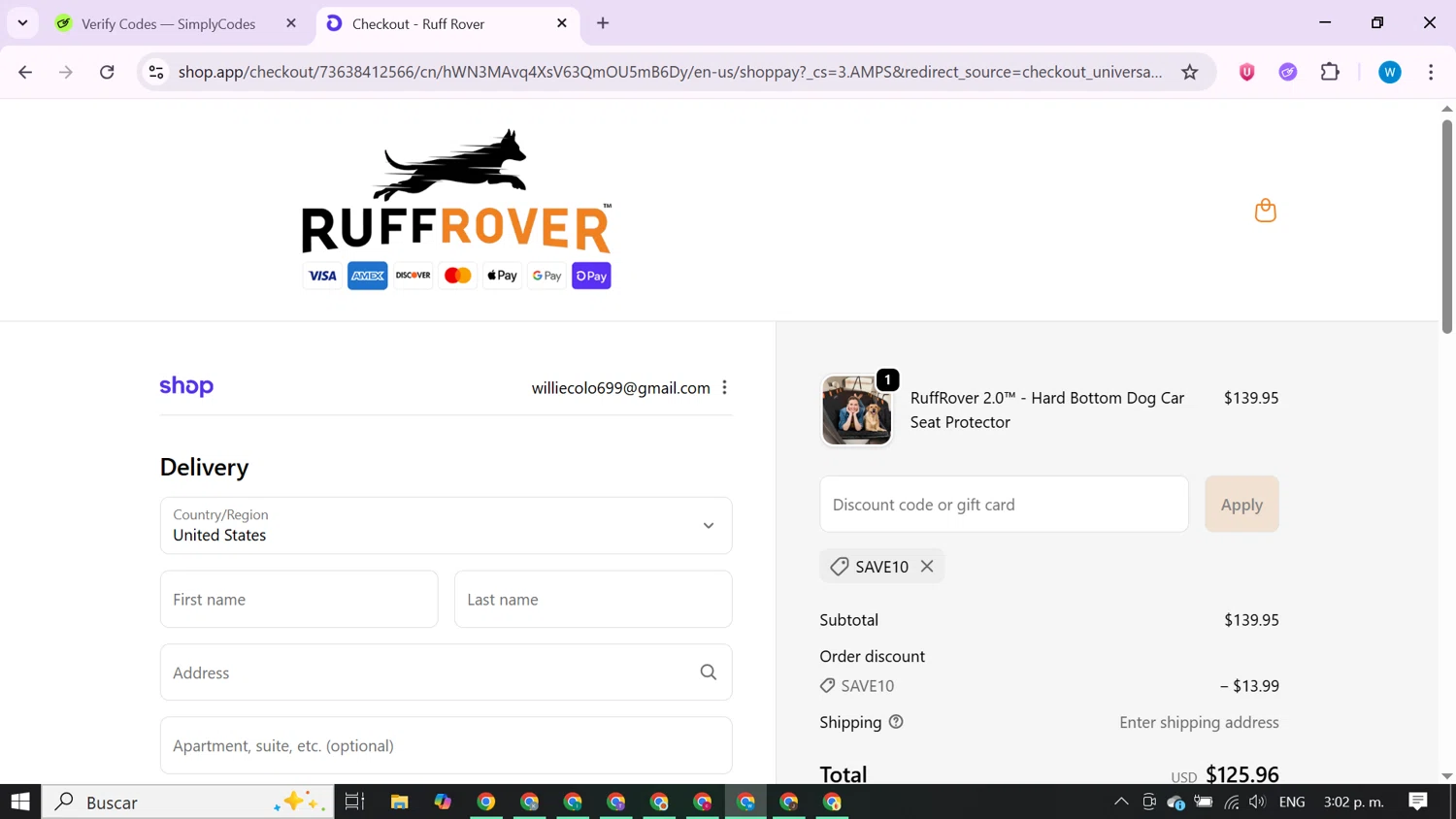The image size is (1456, 819).
Task: Focus the Address field
Action: coord(447,672)
